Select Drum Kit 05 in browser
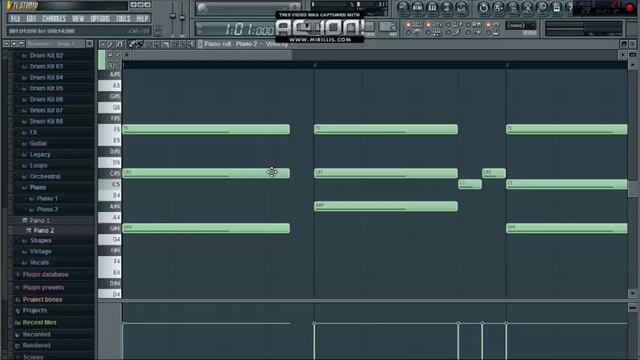Image resolution: width=640 pixels, height=360 pixels. pos(46,88)
